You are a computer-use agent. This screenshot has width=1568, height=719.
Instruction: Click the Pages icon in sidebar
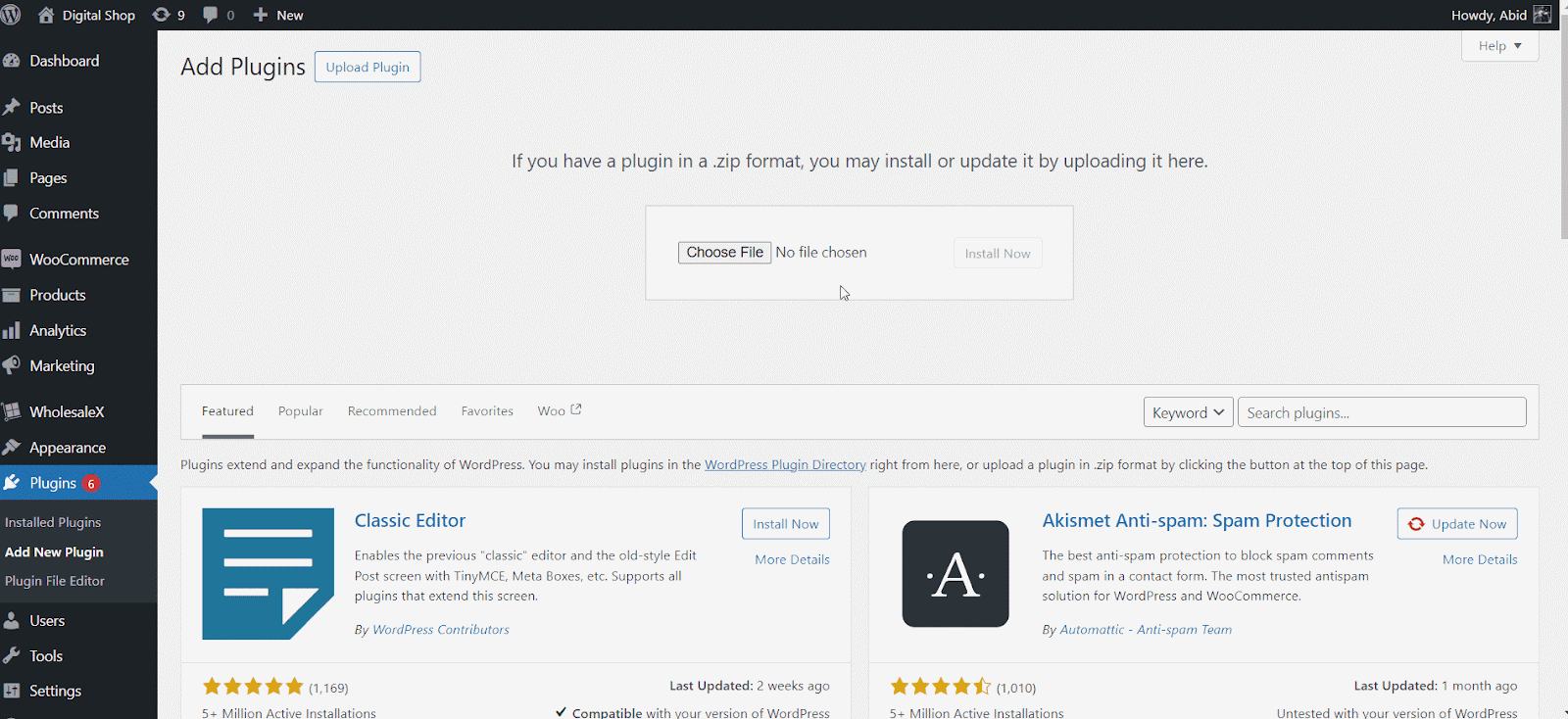pos(12,178)
